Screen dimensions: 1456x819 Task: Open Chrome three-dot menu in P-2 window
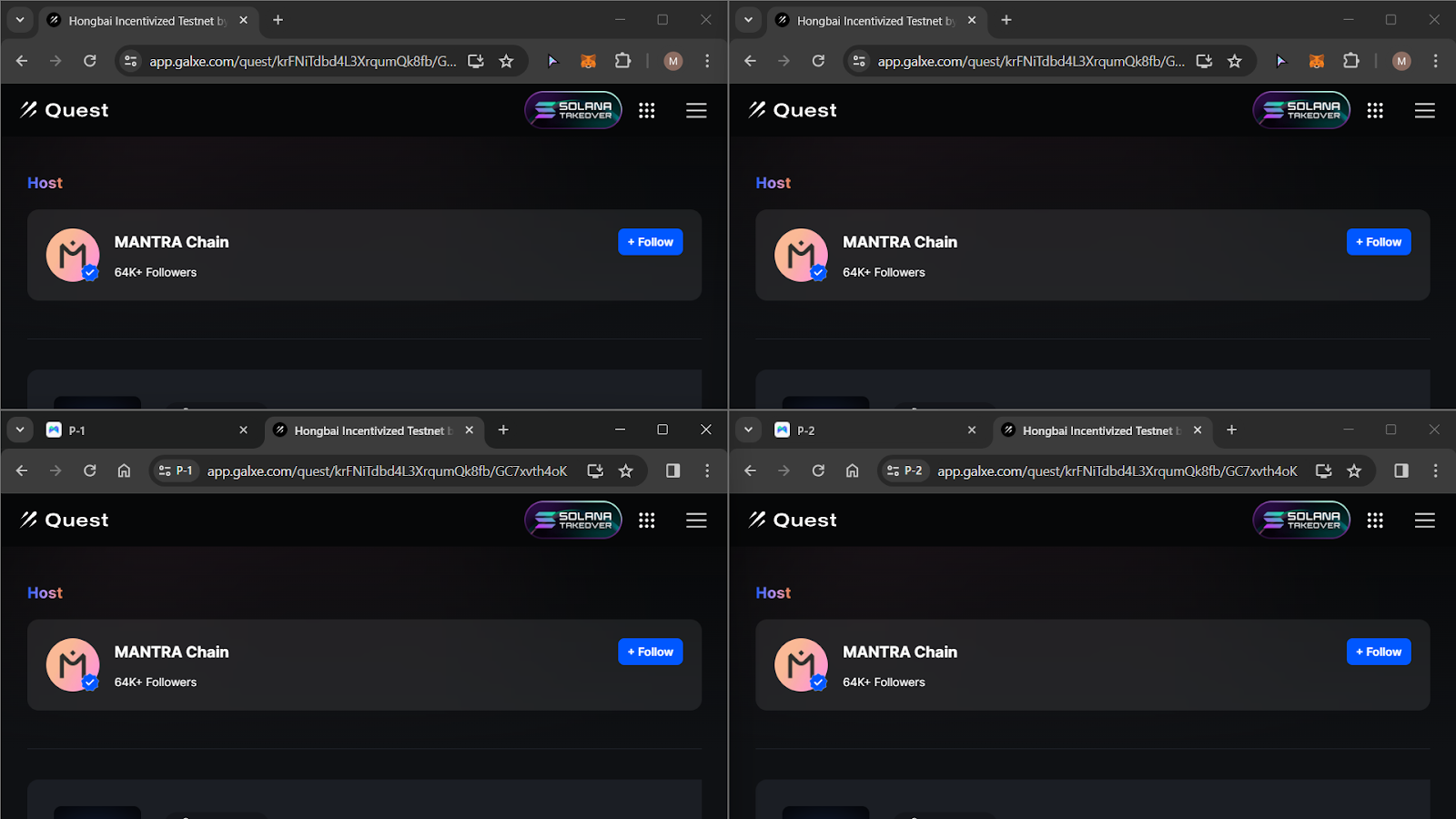(1435, 470)
